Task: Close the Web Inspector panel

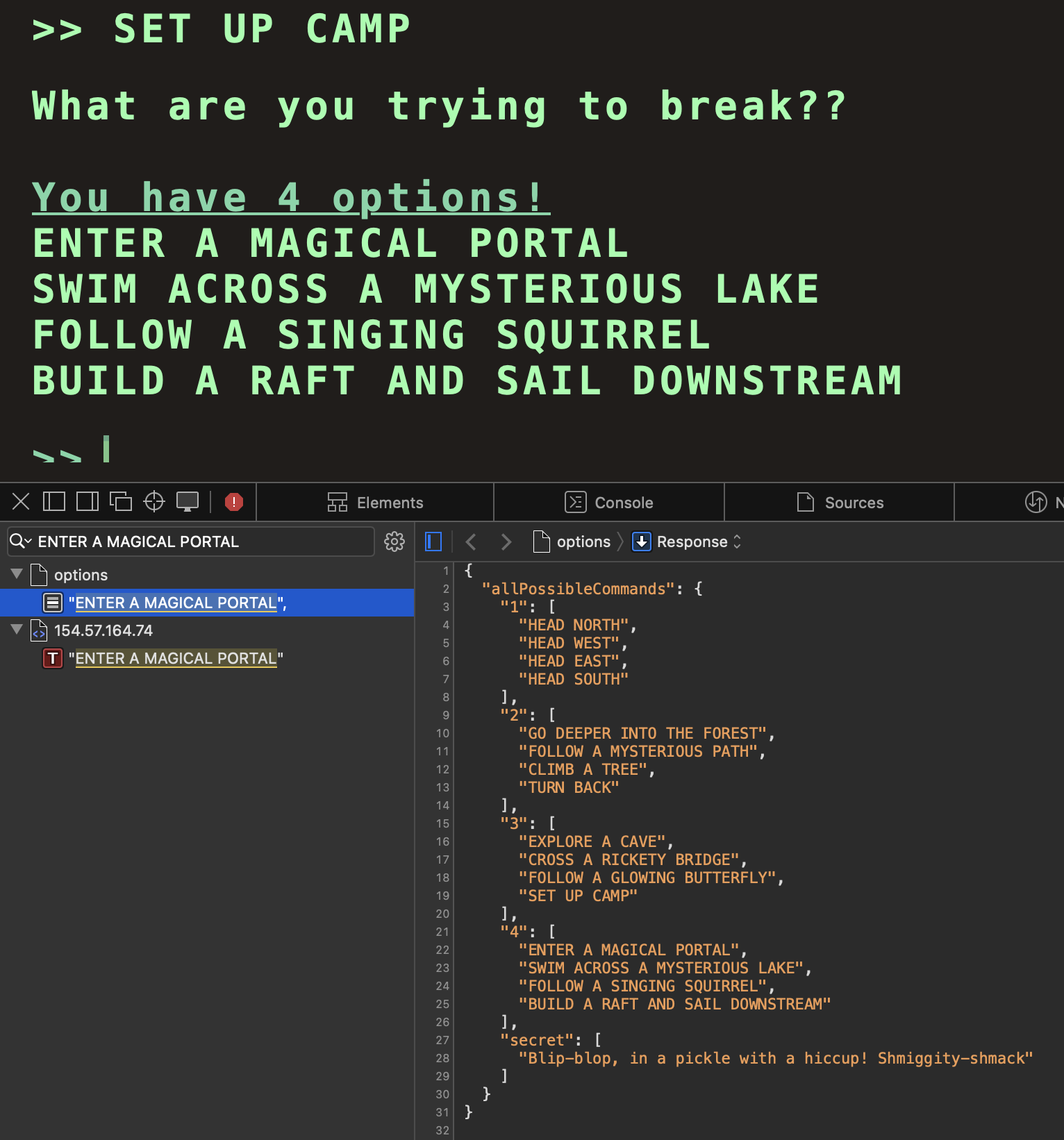Action: (x=21, y=501)
